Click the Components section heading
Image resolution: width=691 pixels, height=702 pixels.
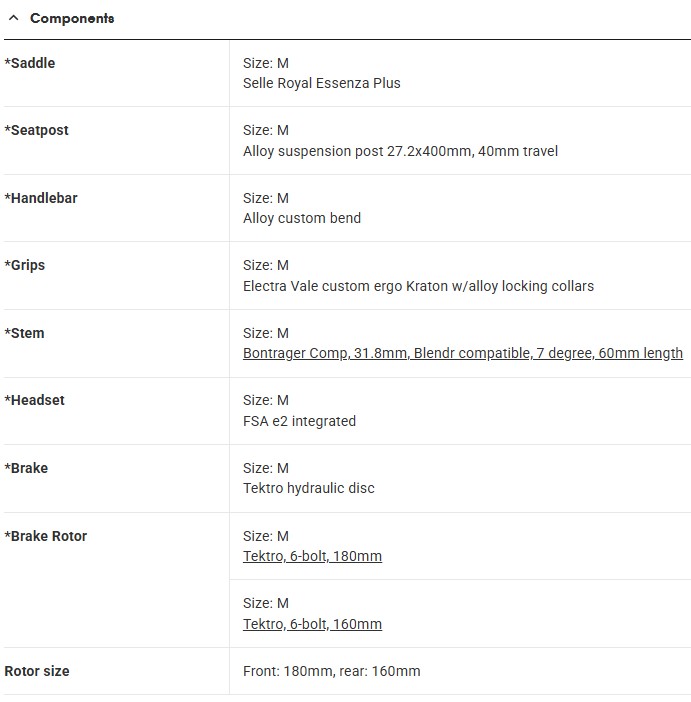(x=72, y=18)
